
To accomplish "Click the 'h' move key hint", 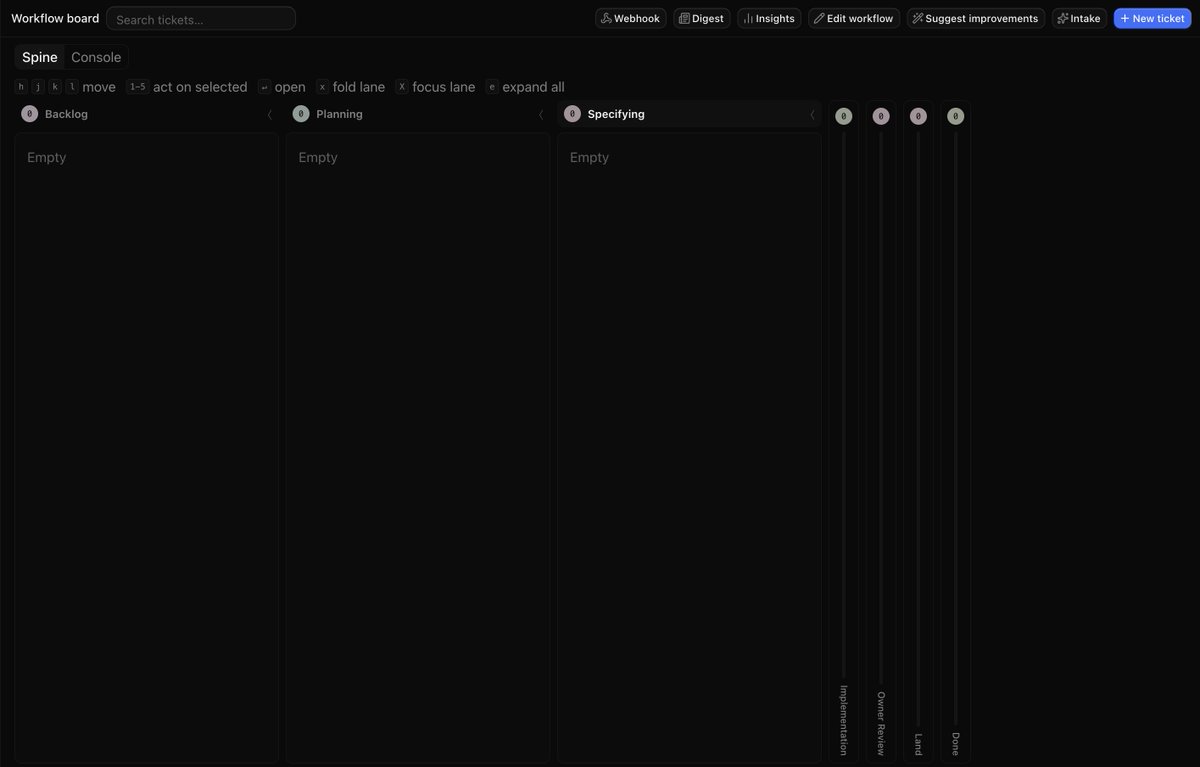I will pyautogui.click(x=22, y=87).
